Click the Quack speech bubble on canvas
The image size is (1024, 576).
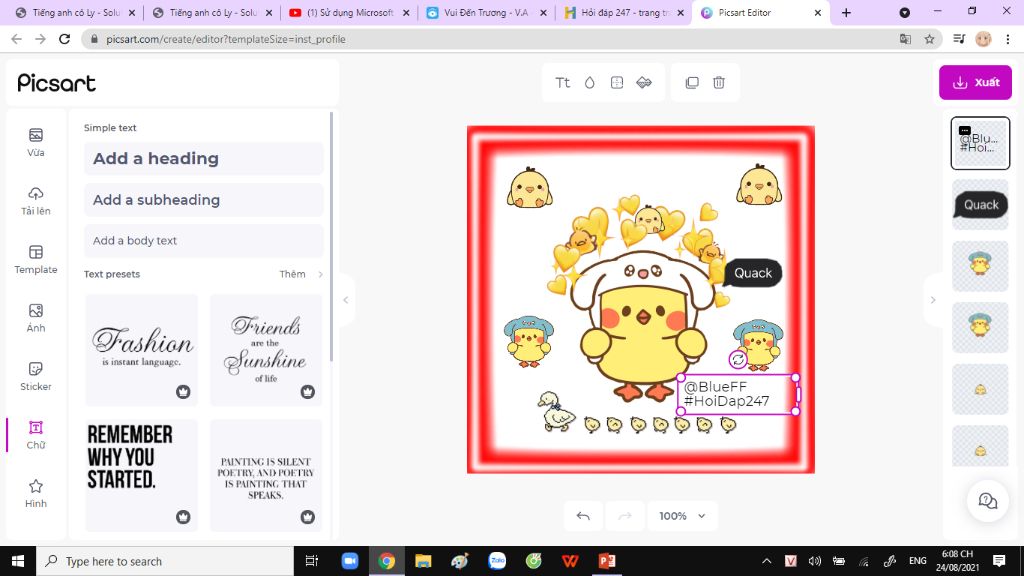[751, 273]
